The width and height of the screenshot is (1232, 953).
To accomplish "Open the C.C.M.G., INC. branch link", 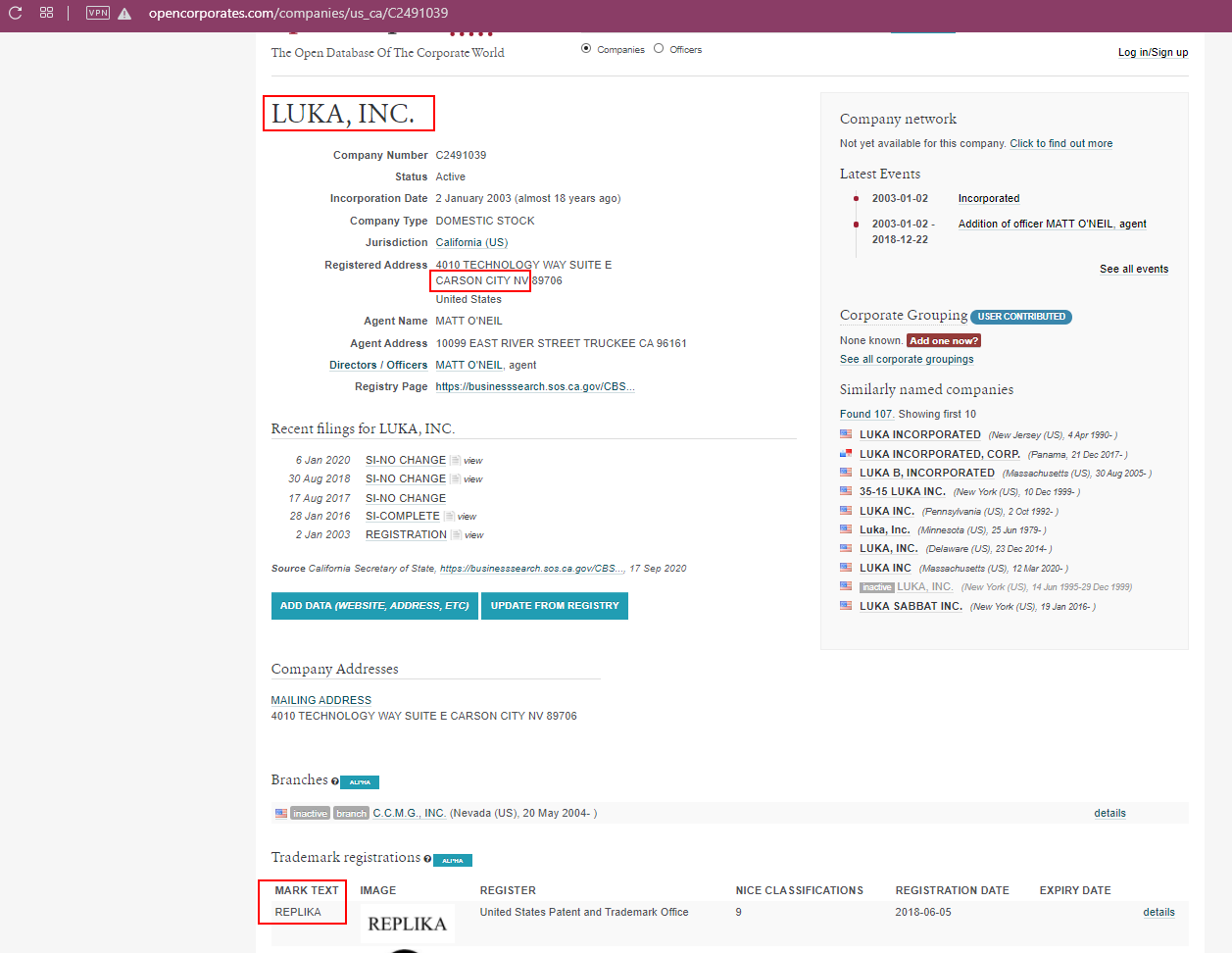I will pyautogui.click(x=409, y=814).
